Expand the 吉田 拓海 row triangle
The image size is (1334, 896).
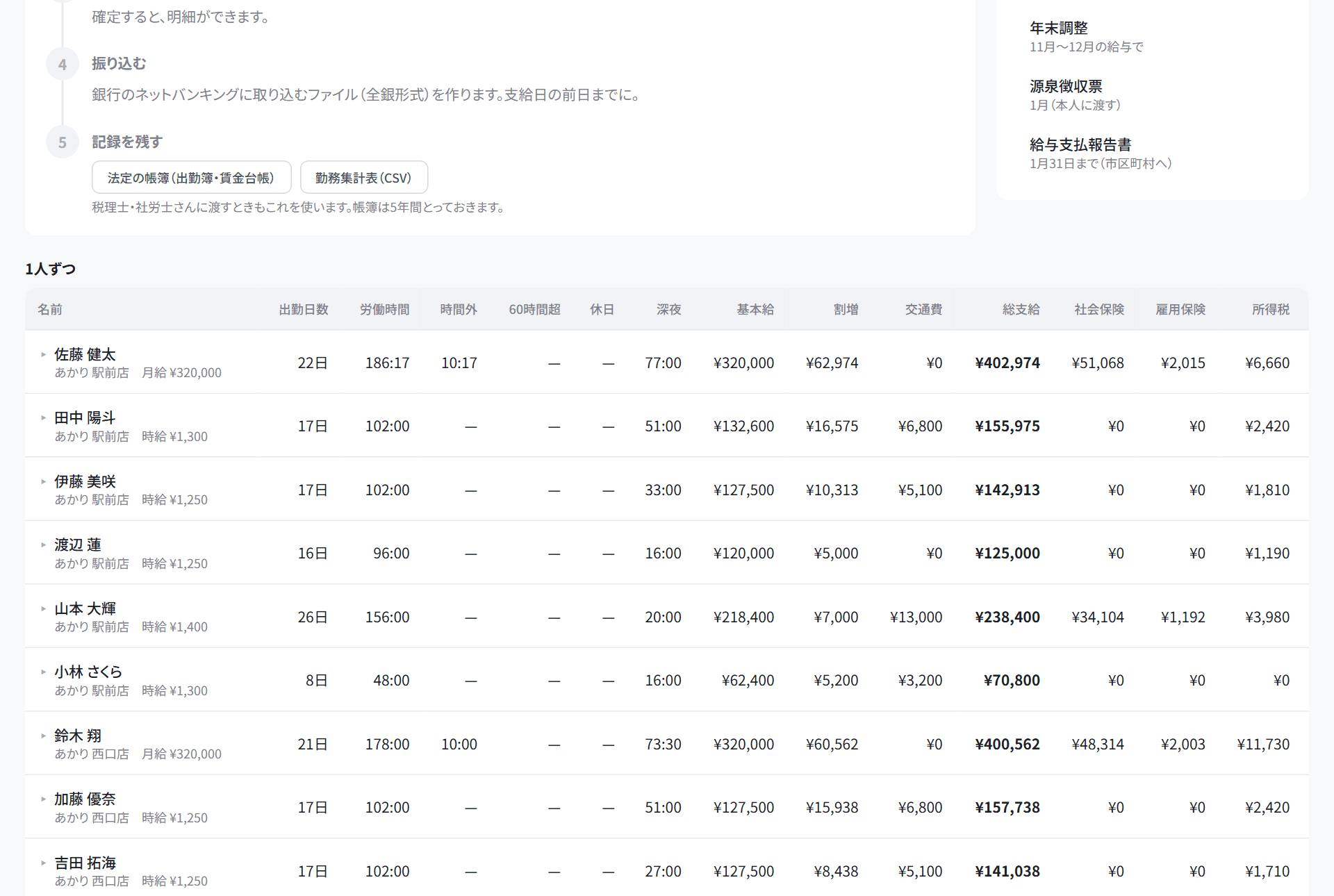[43, 863]
